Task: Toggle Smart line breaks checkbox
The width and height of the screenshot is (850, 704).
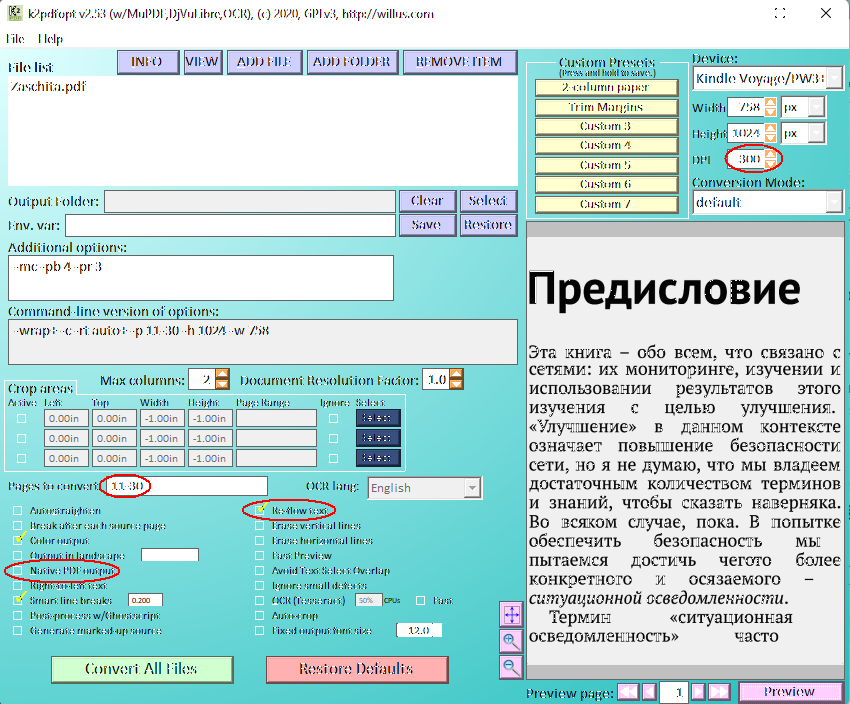Action: [x=18, y=600]
